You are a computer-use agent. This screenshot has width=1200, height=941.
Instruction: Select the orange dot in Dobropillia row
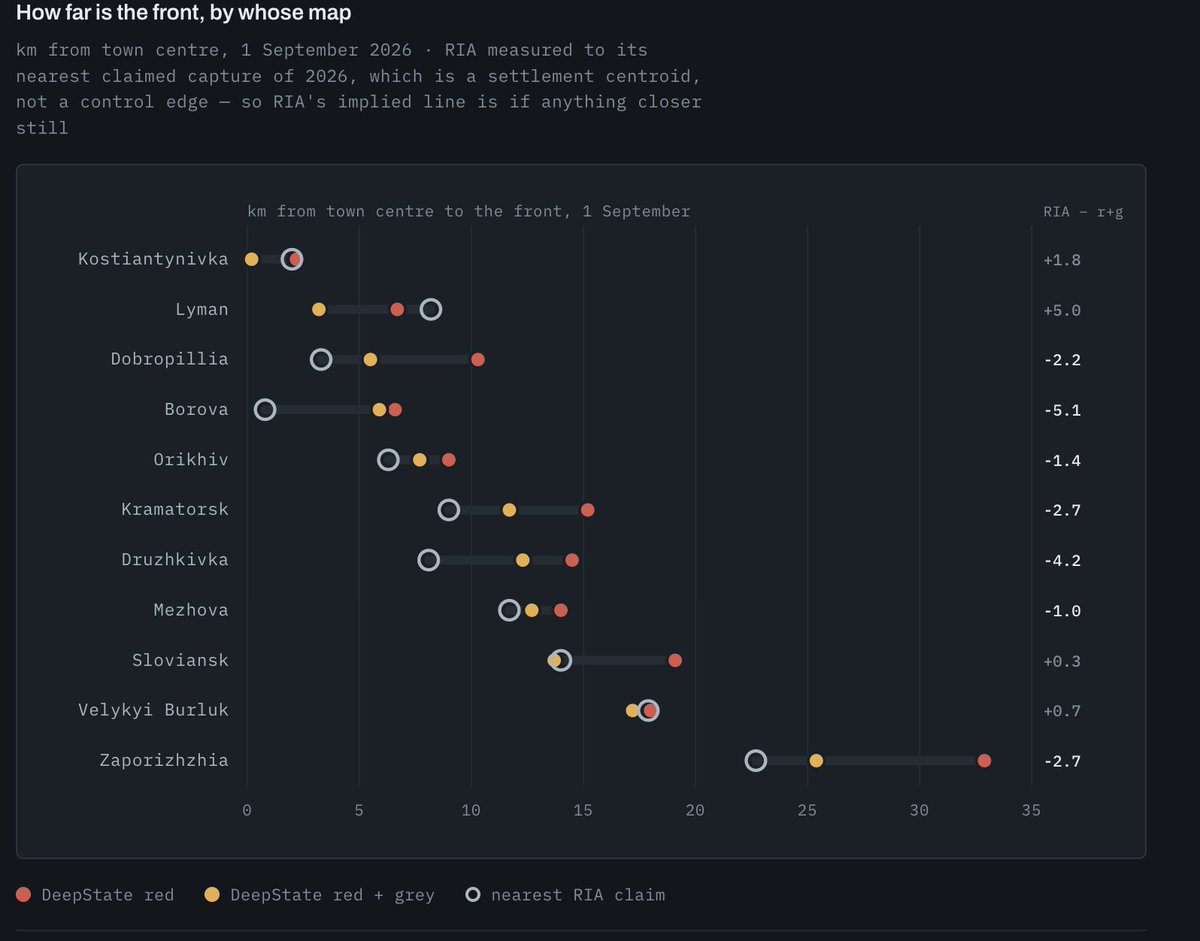370,360
